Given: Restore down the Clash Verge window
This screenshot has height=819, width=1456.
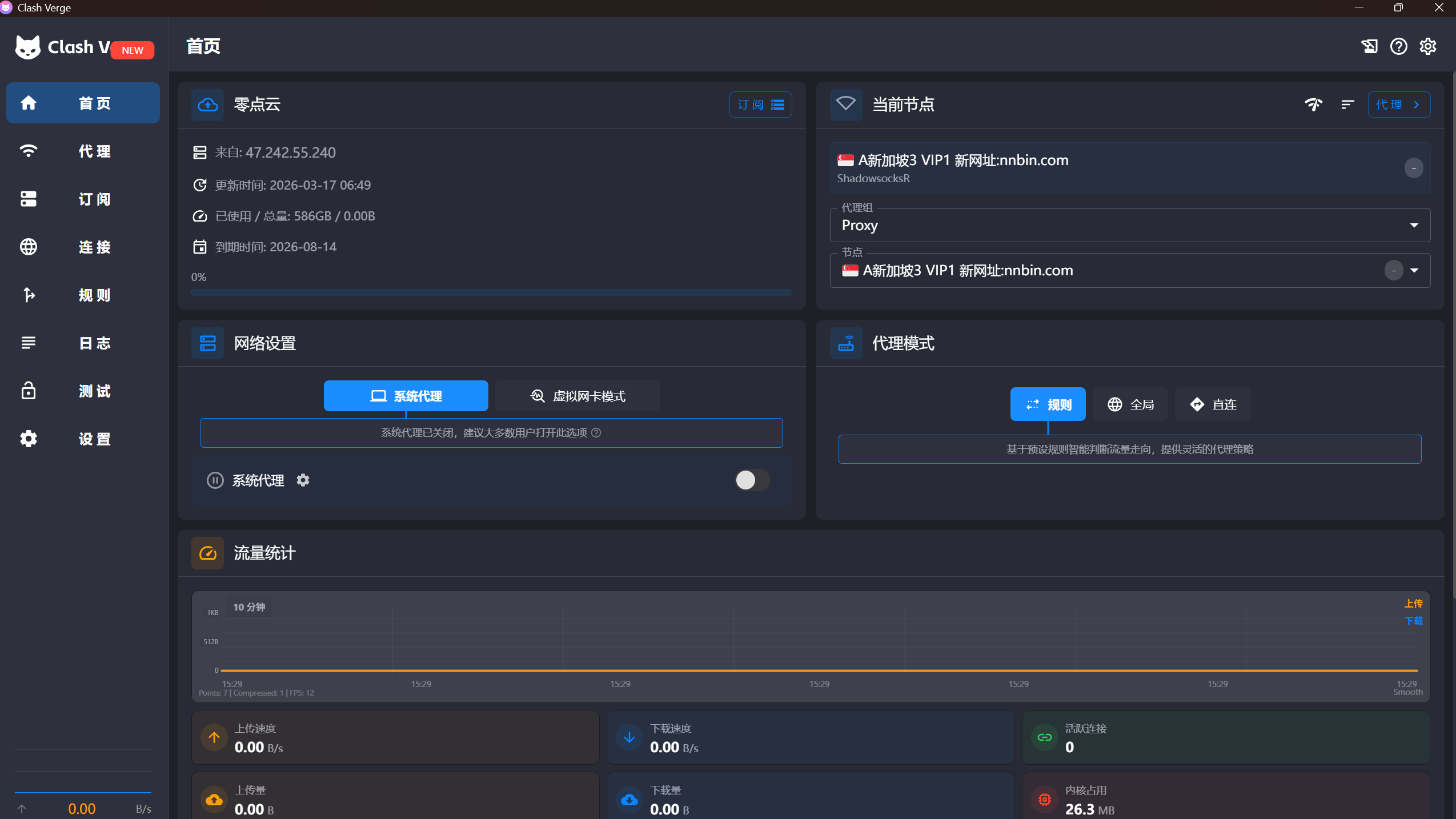Looking at the screenshot, I should pos(1398,7).
